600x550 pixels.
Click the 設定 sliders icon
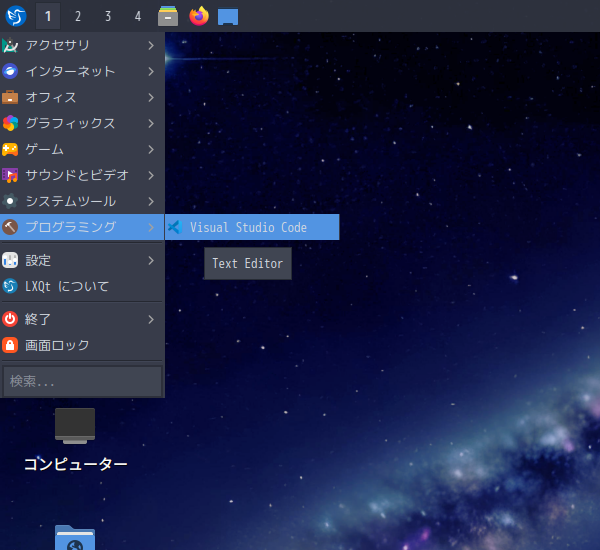[x=10, y=260]
